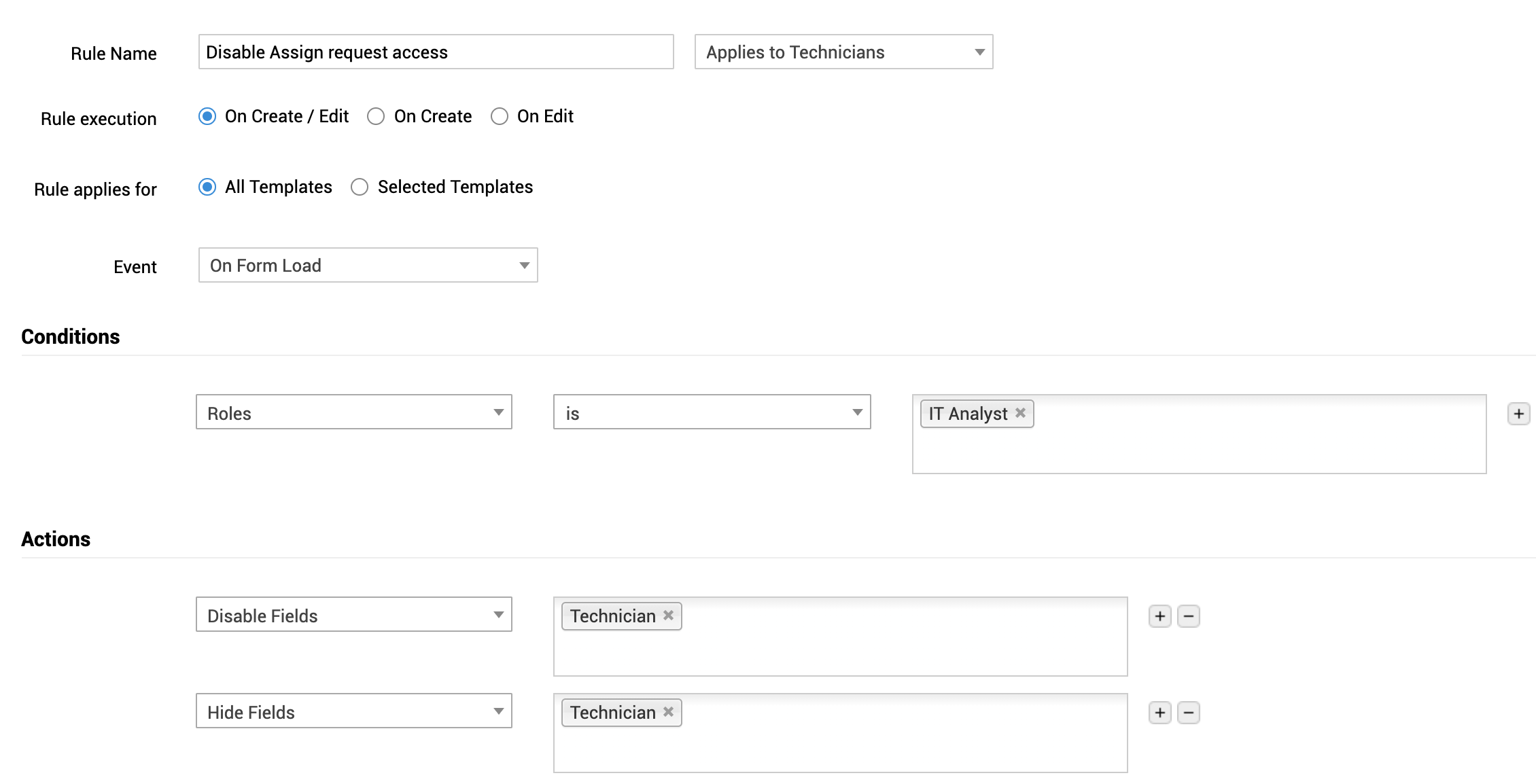Image resolution: width=1536 pixels, height=784 pixels.
Task: Remove Technician tag from Hide Fields action
Action: pyautogui.click(x=668, y=711)
